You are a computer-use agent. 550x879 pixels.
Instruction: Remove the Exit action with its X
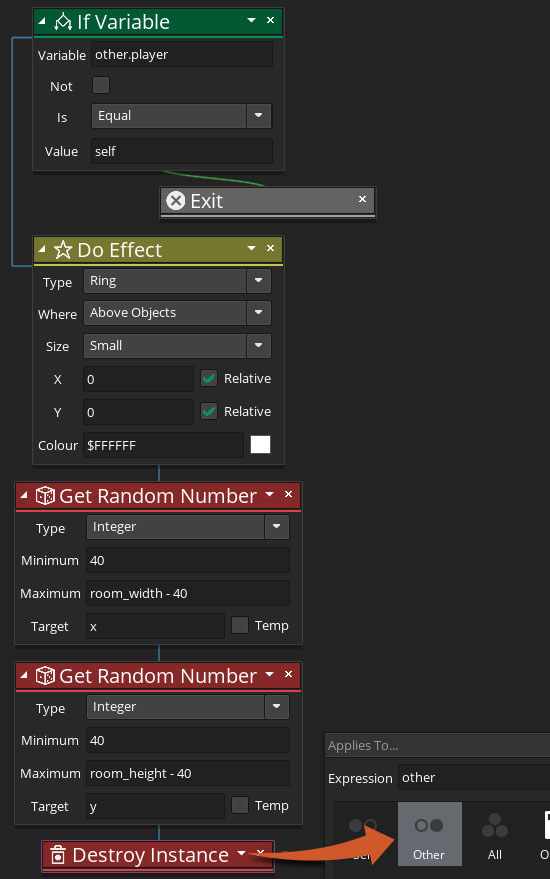pos(362,199)
